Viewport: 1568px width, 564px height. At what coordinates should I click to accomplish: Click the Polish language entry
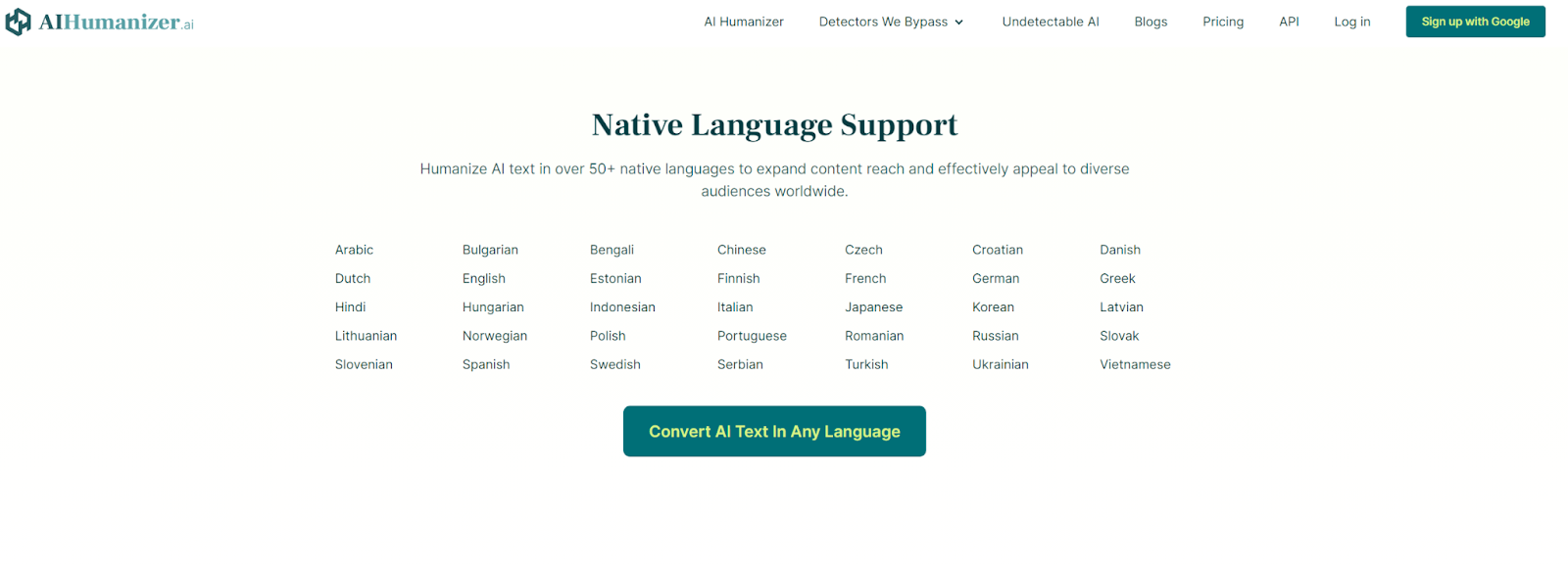[608, 335]
